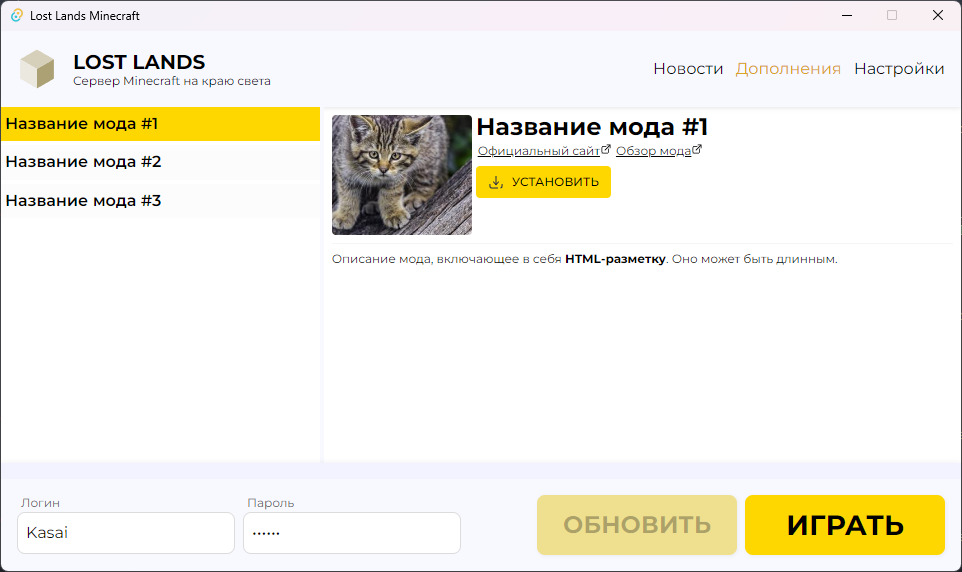Screen dimensions: 962x572
Task: Start the game with ИГРАТЬ
Action: pos(845,525)
